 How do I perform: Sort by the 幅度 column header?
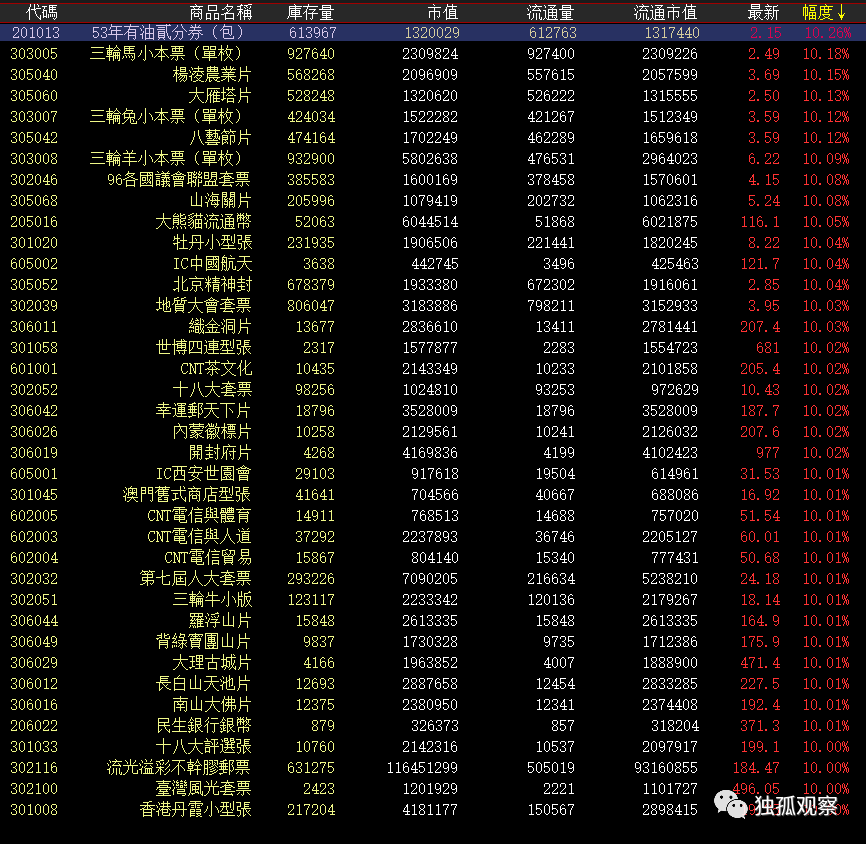824,12
